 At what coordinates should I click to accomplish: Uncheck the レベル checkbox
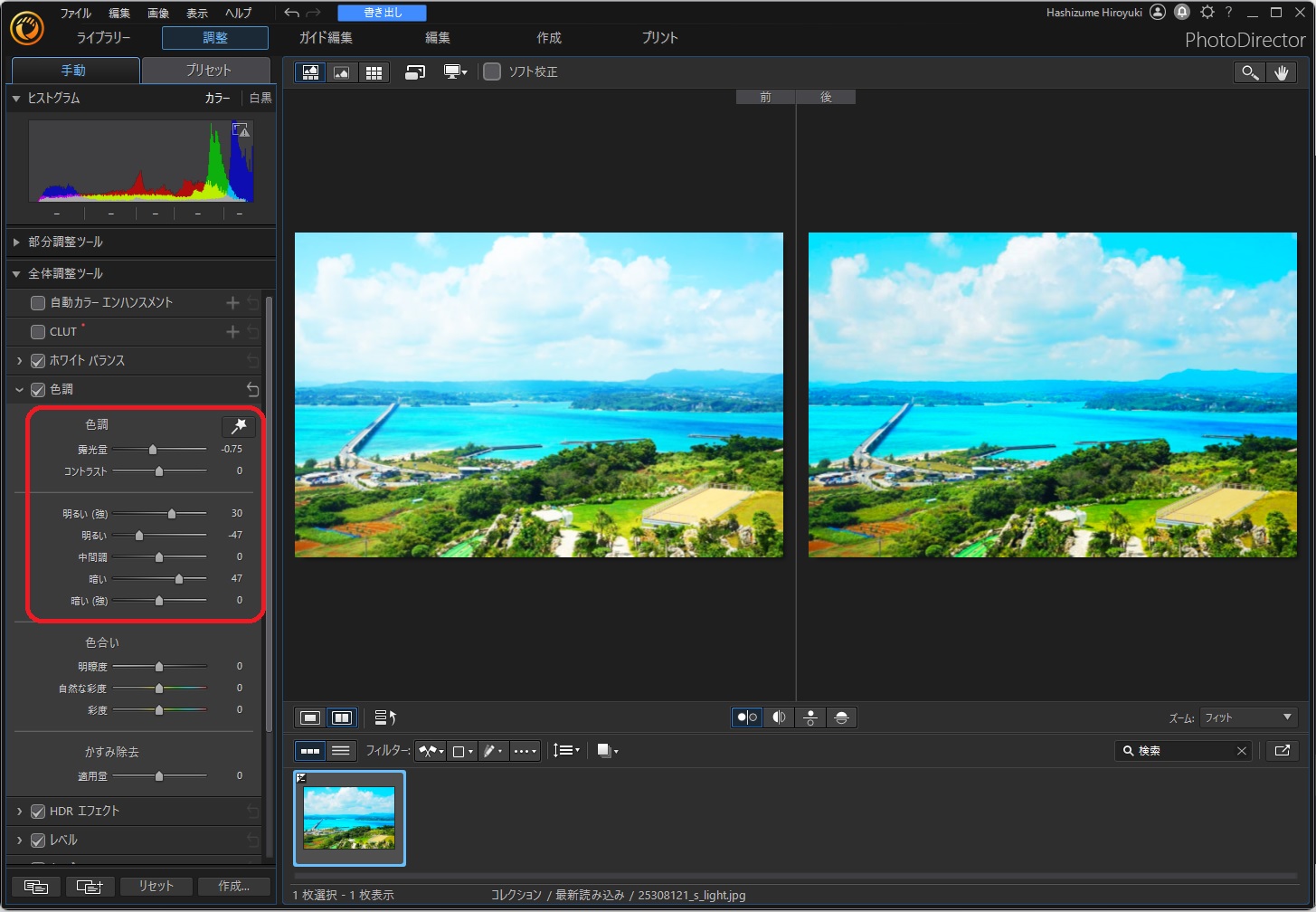(38, 841)
